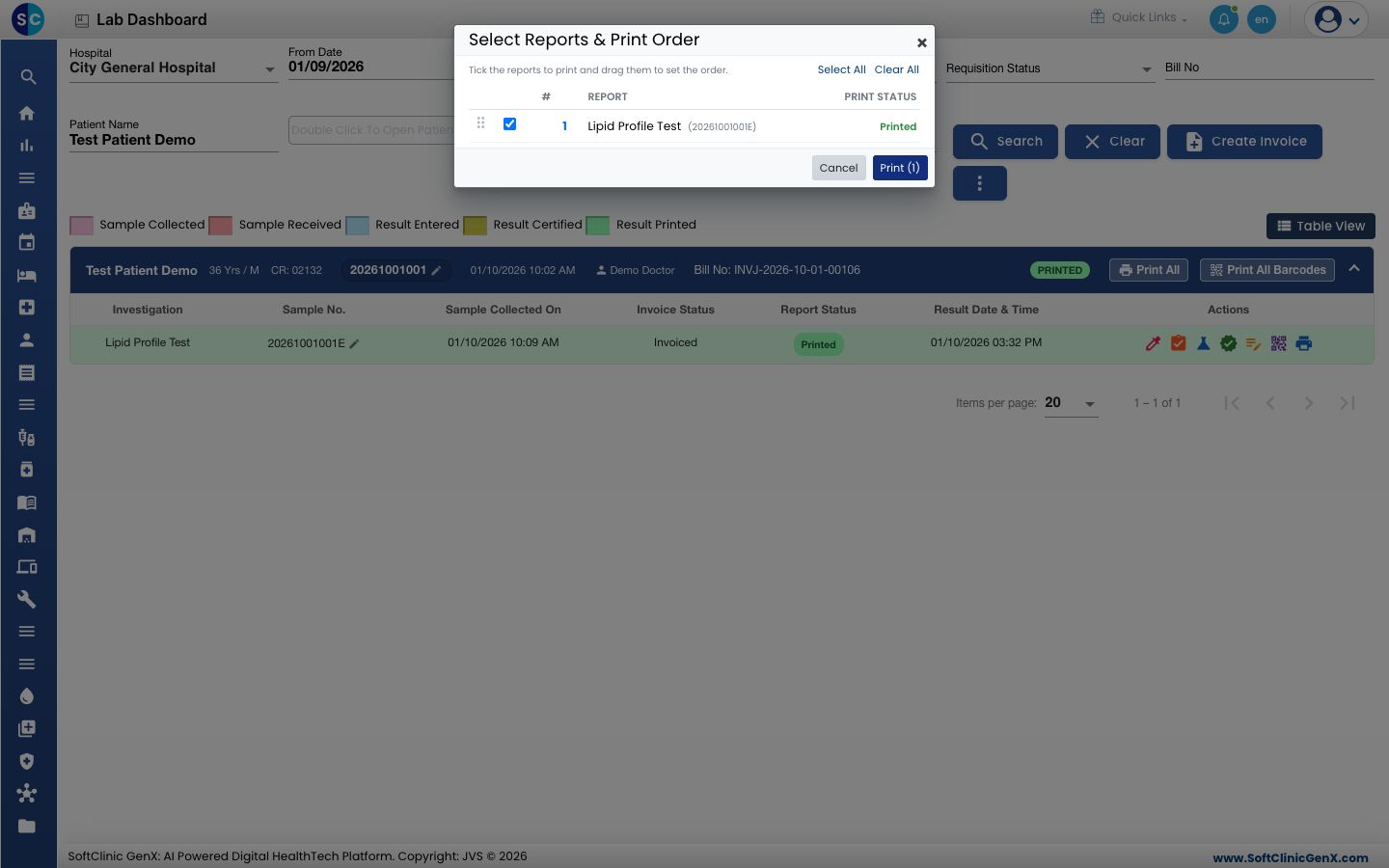The image size is (1389, 868).
Task: Click the Sample Collected pink color swatch
Action: coord(82,226)
